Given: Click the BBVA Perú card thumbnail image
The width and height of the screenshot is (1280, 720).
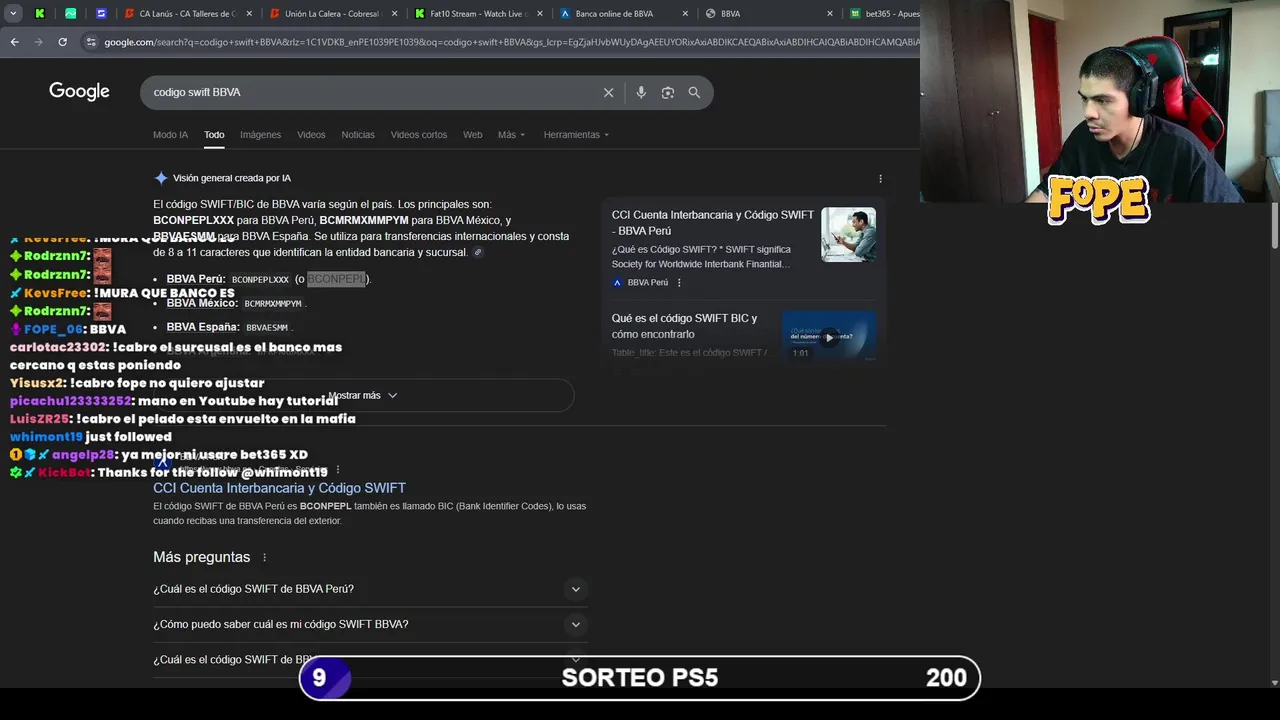Looking at the screenshot, I should coord(848,235).
